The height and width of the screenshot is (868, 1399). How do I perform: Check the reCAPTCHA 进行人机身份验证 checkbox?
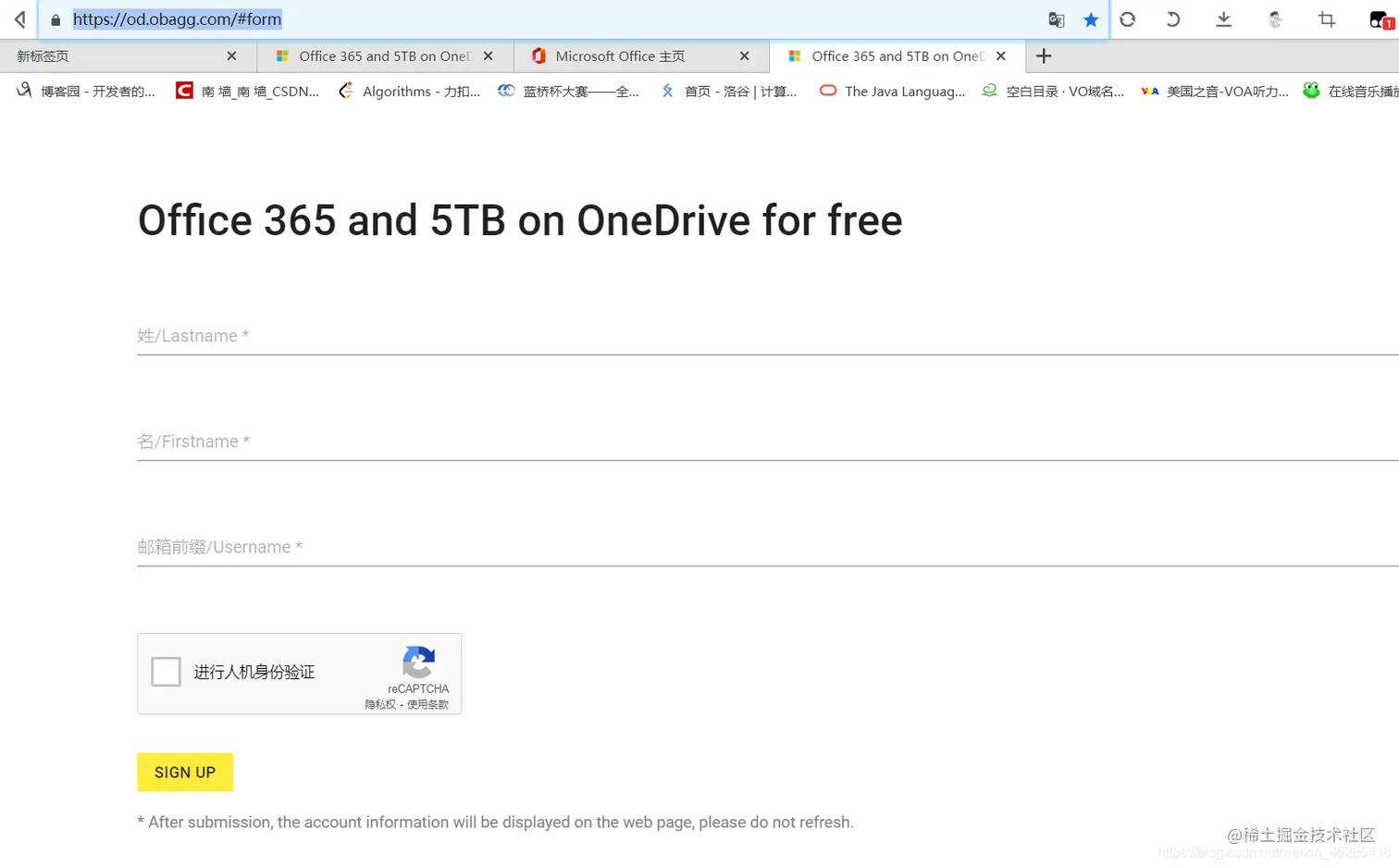(167, 672)
